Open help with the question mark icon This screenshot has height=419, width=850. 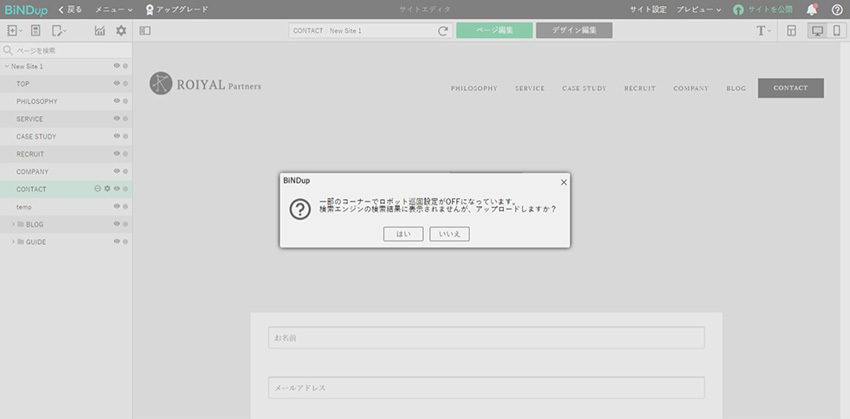(x=837, y=9)
